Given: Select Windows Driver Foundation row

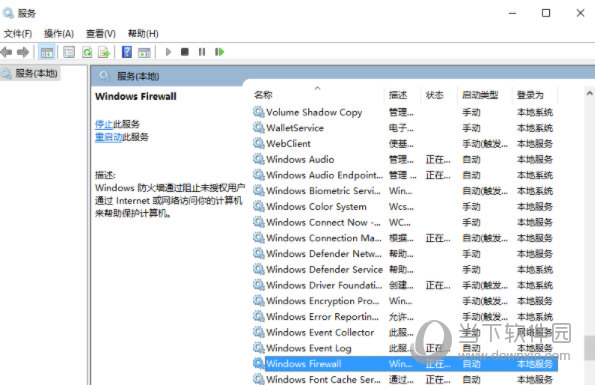Looking at the screenshot, I should [405, 285].
